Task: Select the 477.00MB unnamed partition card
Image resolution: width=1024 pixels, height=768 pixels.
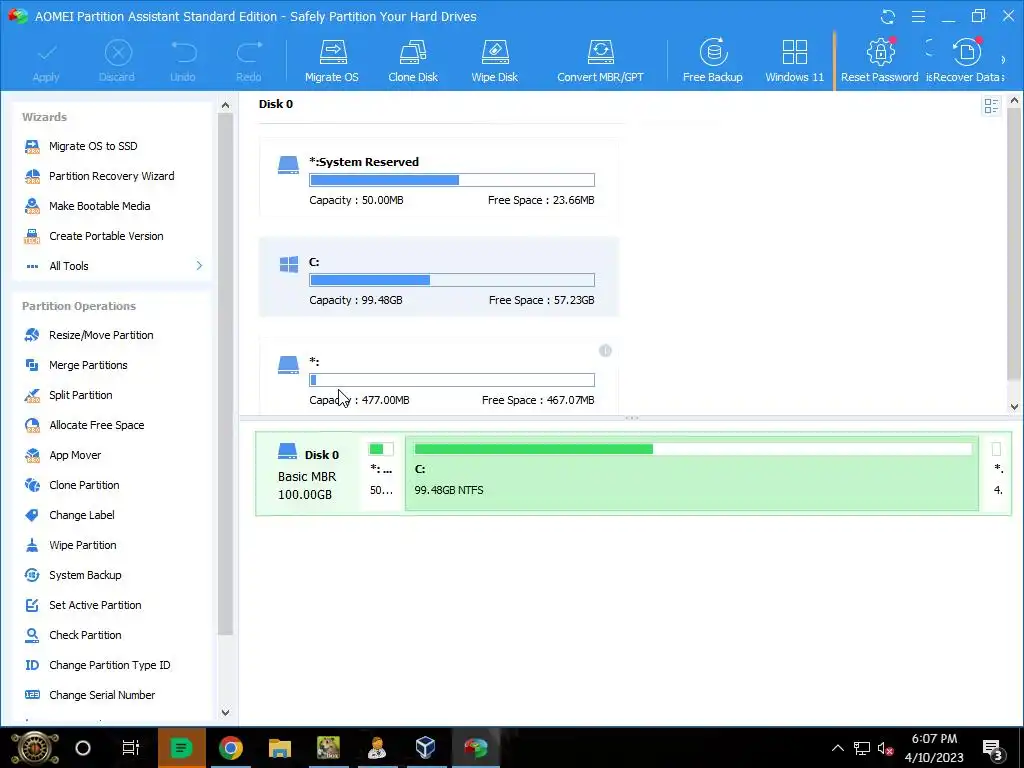Action: point(438,376)
